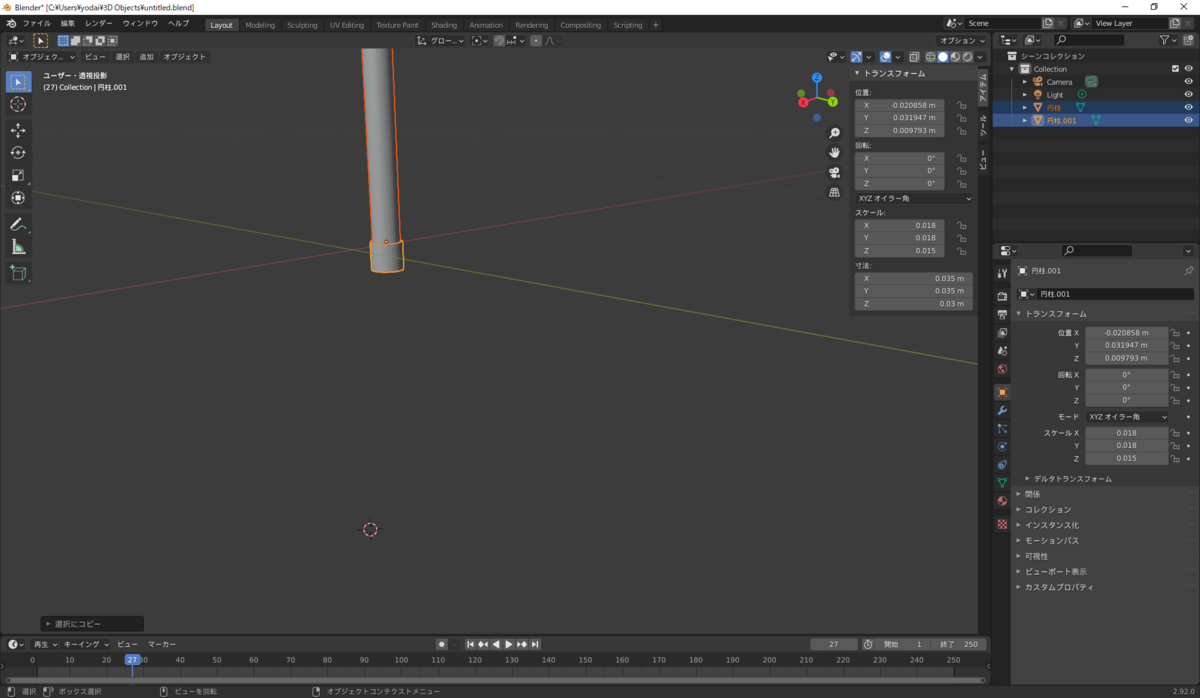The height and width of the screenshot is (698, 1200).
Task: Hide Light with its eye icon
Action: (1189, 95)
